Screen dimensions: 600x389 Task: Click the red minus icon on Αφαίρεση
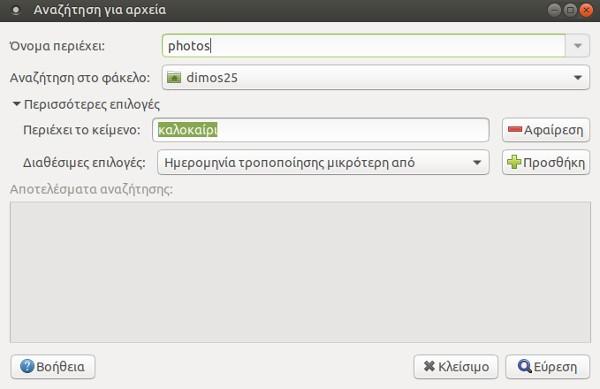click(x=515, y=130)
